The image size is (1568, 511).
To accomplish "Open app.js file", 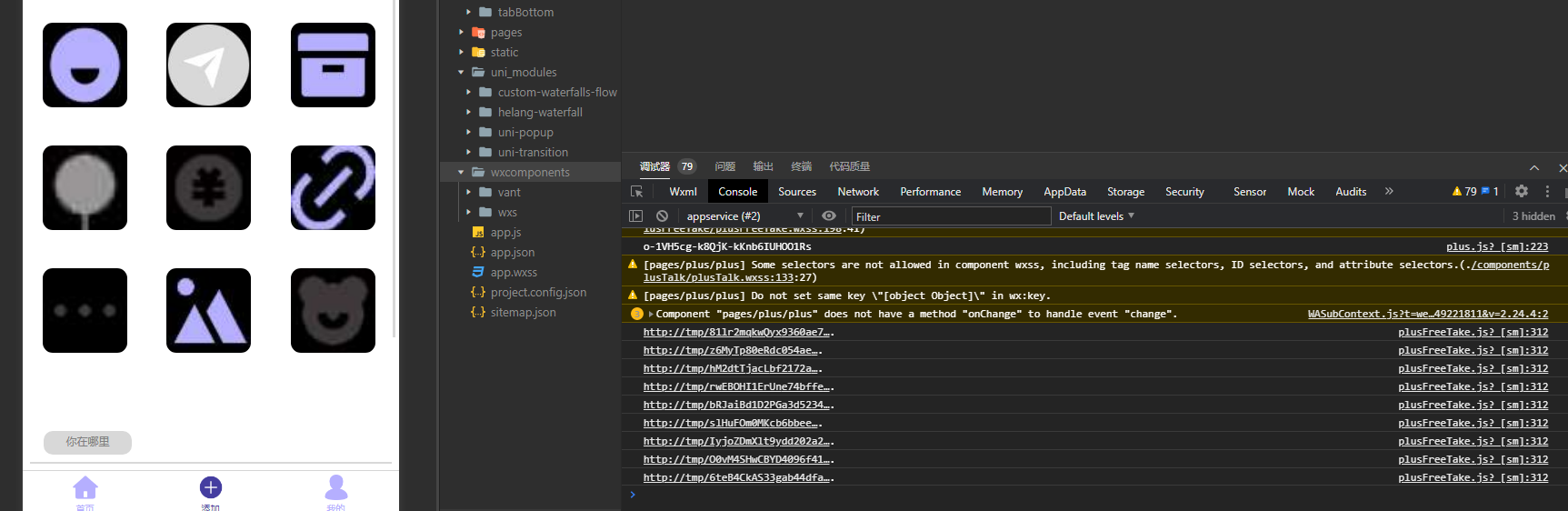I will click(505, 232).
